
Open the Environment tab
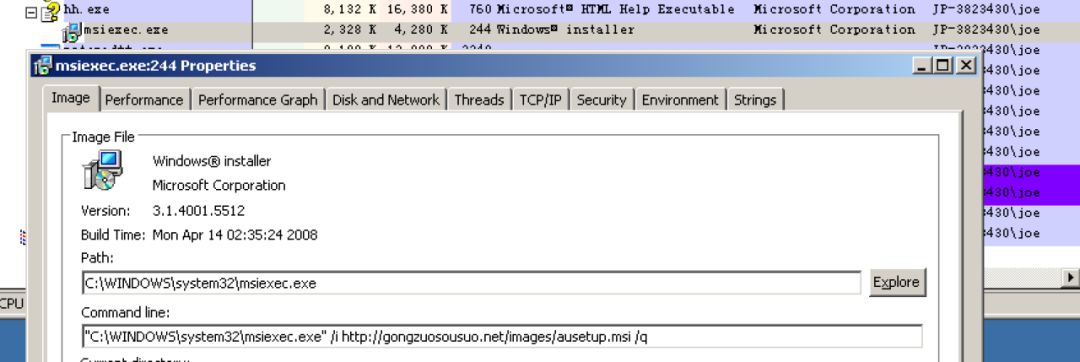coord(680,100)
